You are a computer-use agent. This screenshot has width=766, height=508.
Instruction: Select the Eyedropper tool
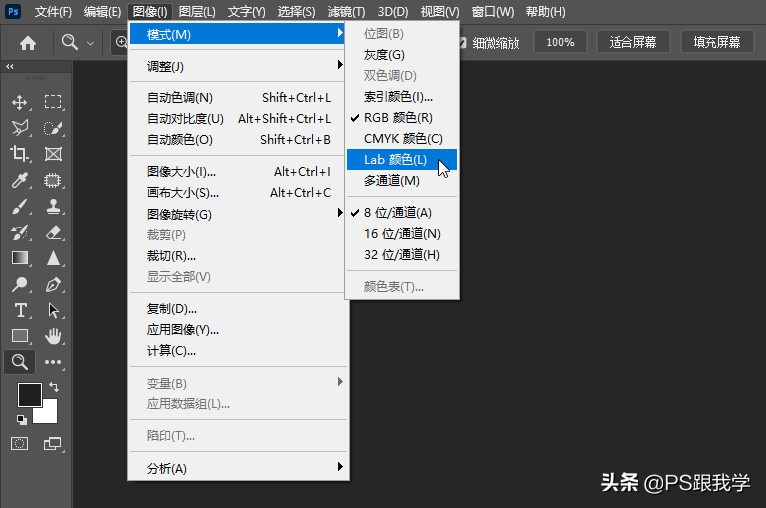point(20,180)
